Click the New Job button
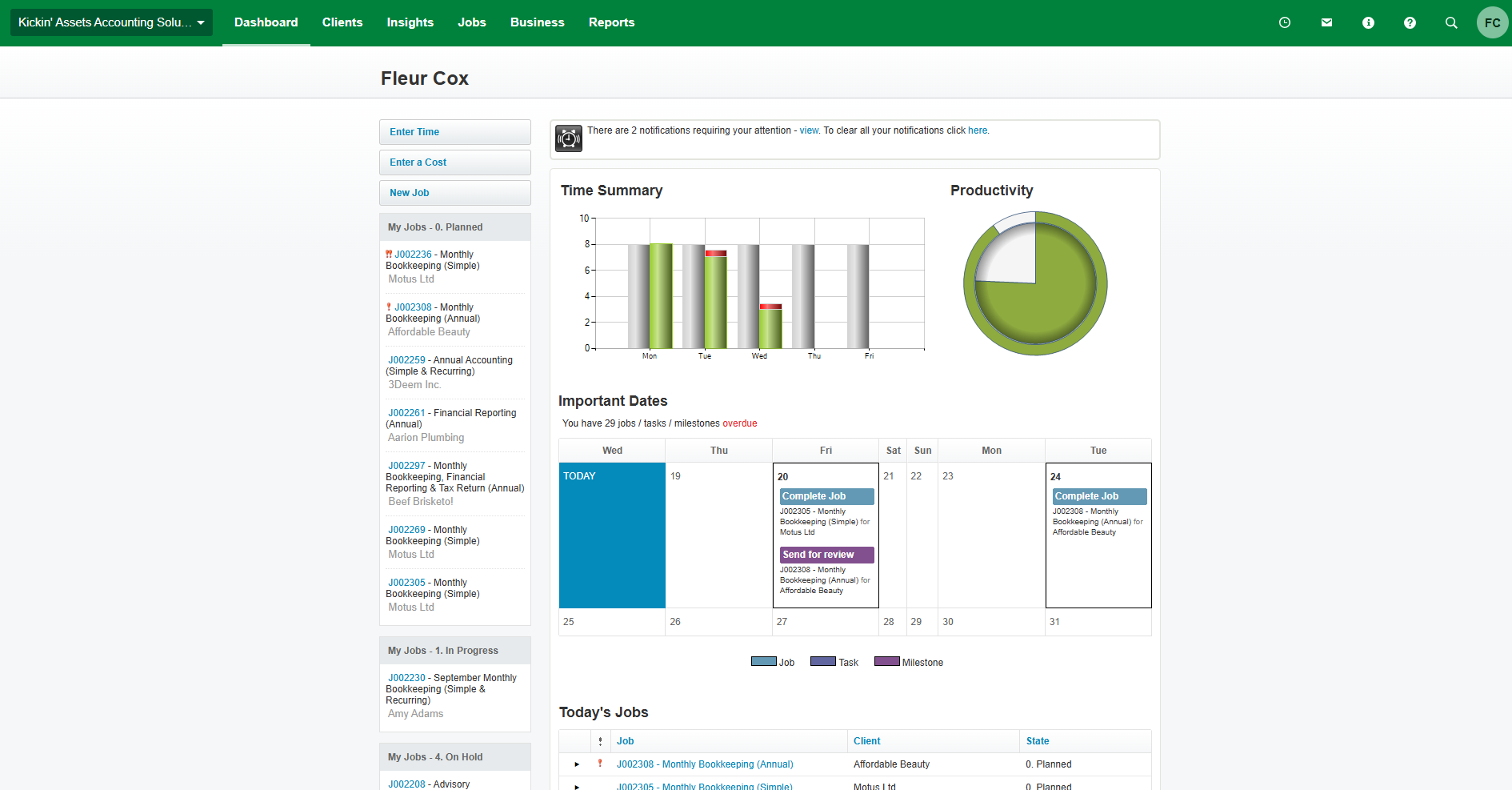Screen dimensions: 1512x790 454,193
